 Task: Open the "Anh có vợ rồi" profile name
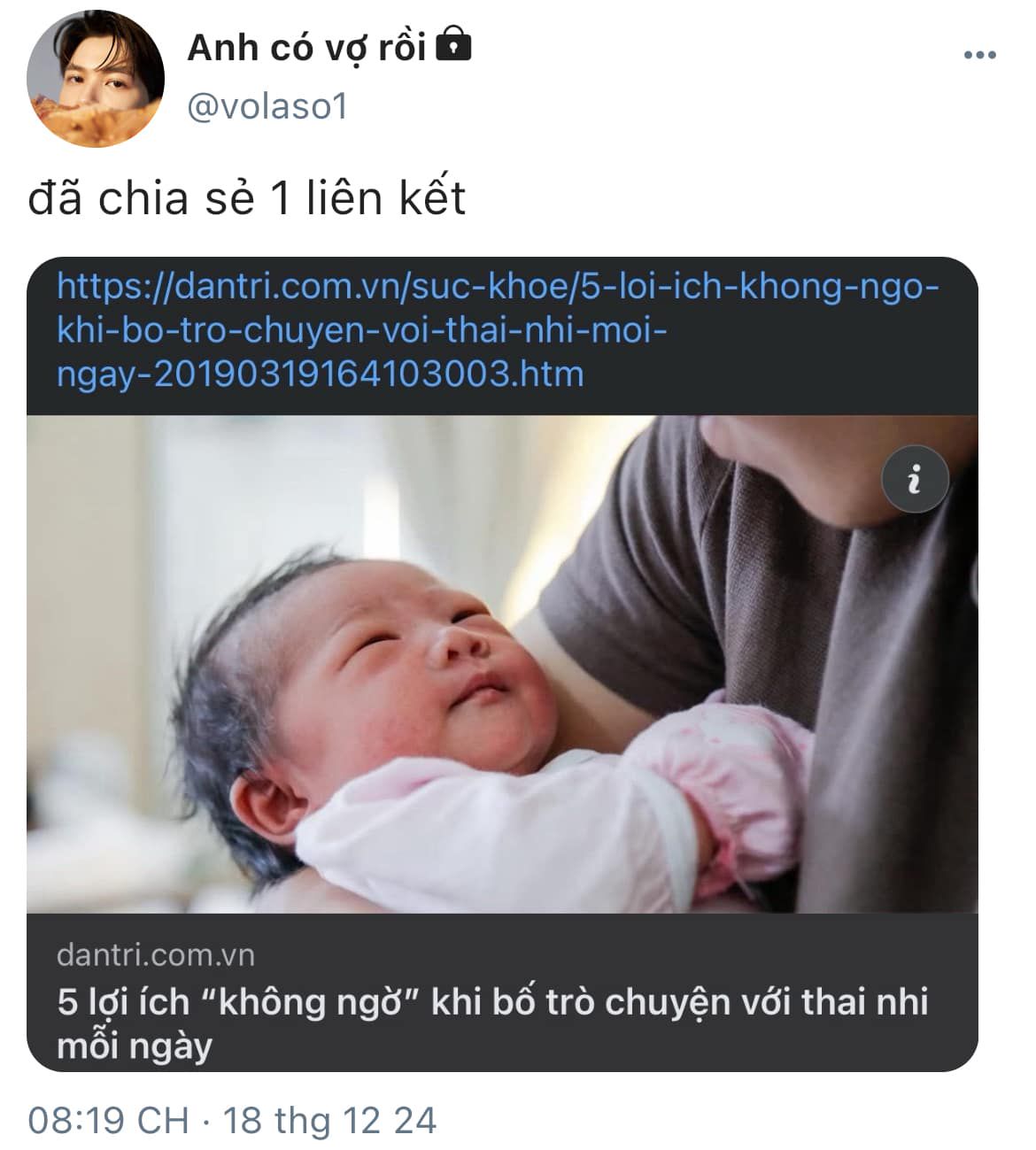pyautogui.click(x=306, y=47)
